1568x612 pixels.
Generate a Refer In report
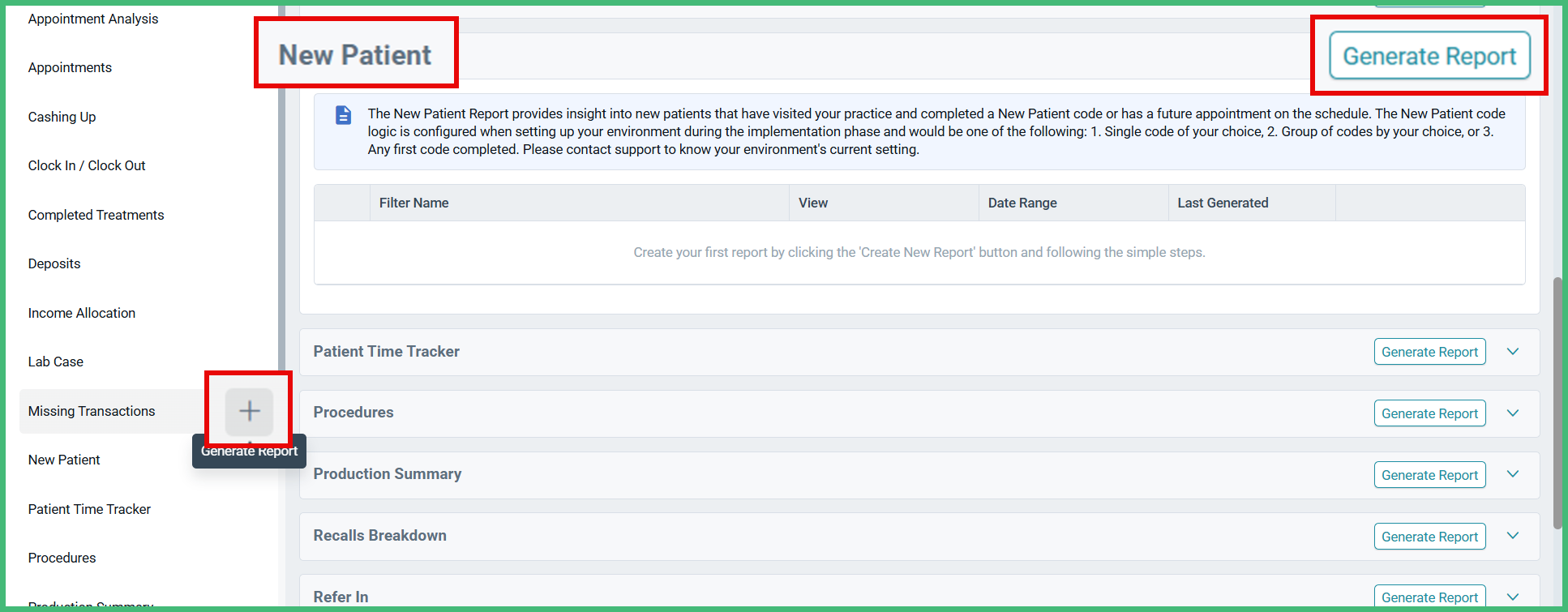coord(1429,597)
